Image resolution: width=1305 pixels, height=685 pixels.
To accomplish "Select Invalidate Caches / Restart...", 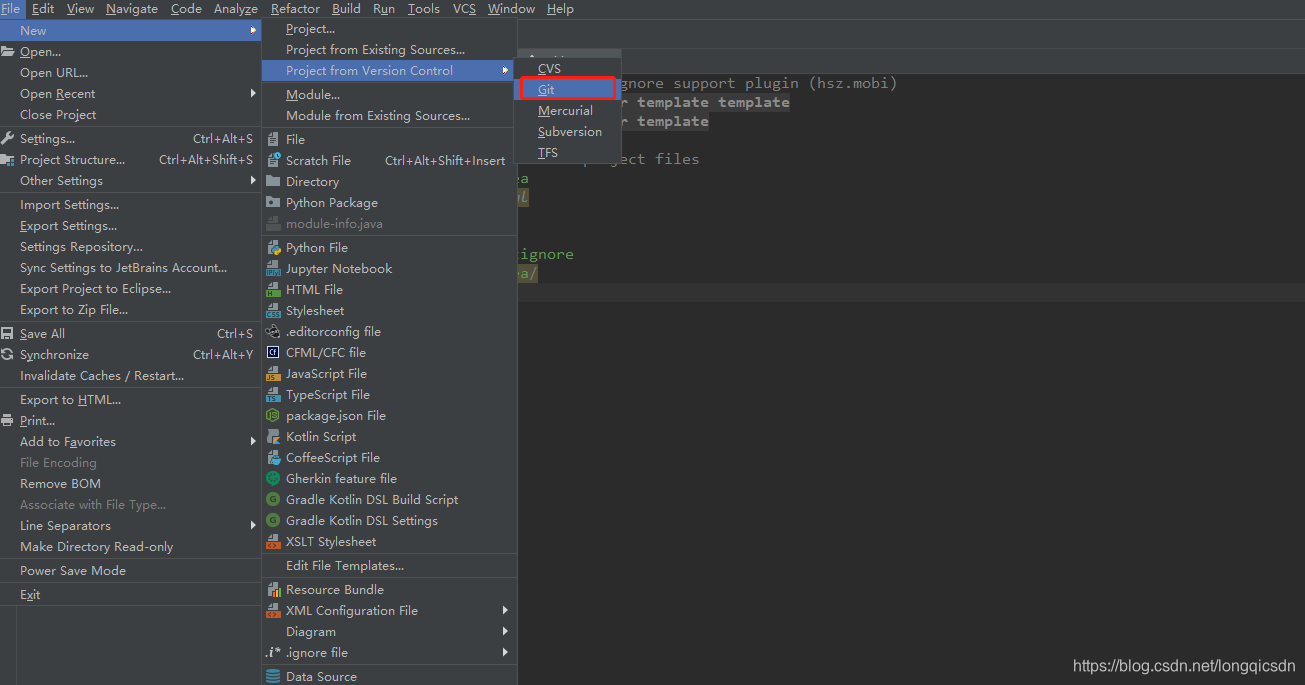I will click(130, 376).
